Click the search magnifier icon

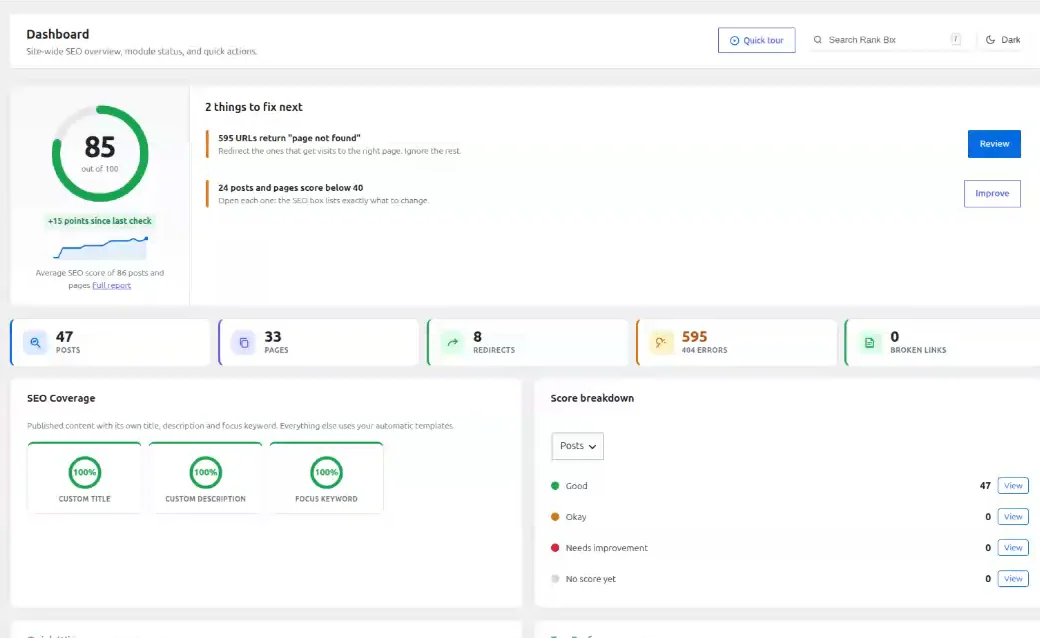[x=818, y=40]
